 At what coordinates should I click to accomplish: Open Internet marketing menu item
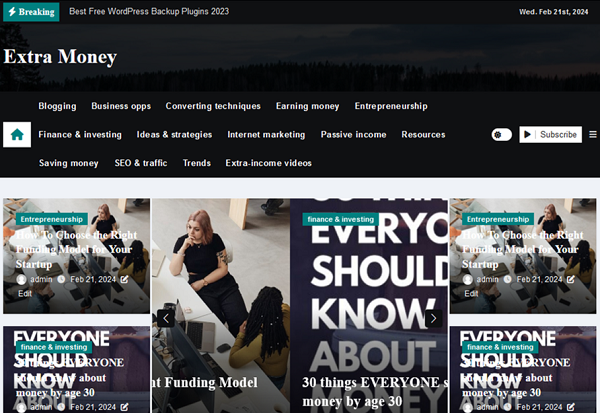(x=266, y=135)
